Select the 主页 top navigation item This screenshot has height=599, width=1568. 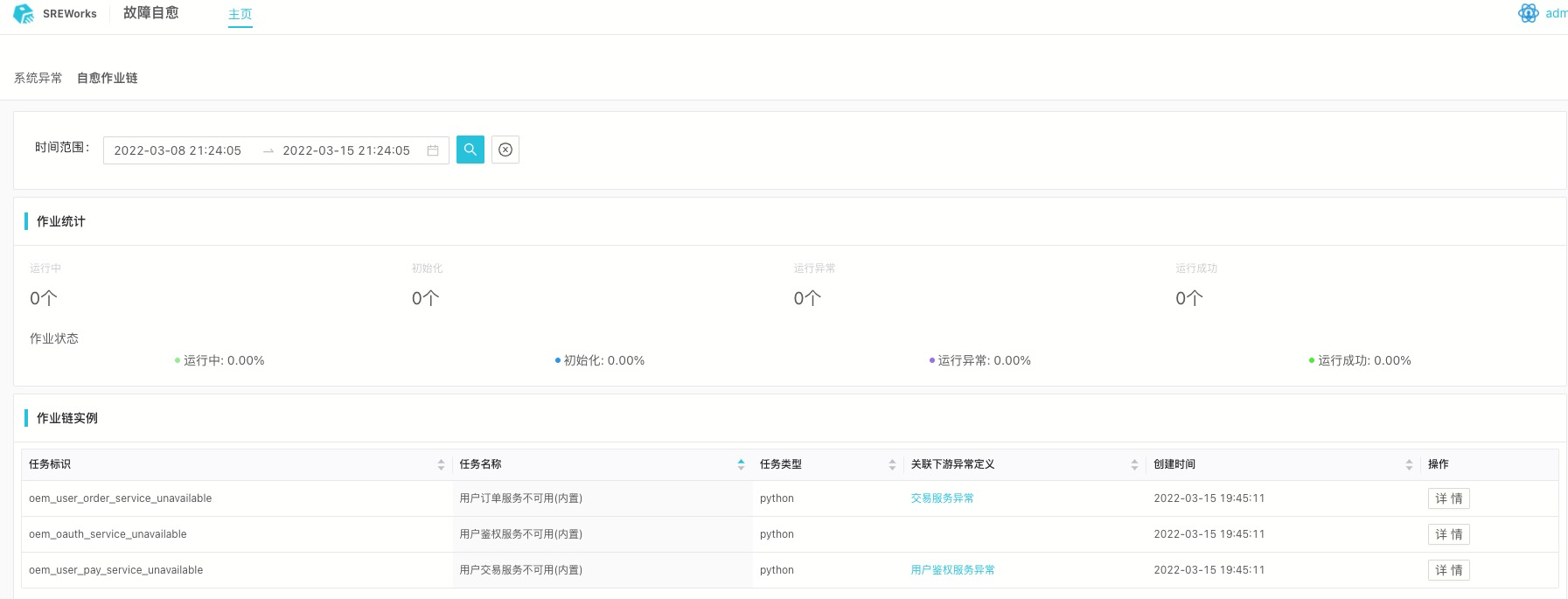pyautogui.click(x=240, y=14)
